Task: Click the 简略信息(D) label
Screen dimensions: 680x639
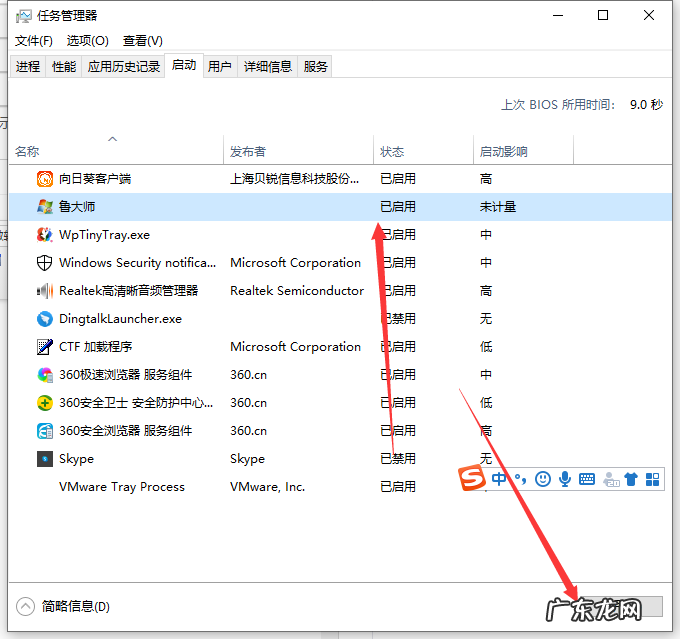Action: click(76, 606)
